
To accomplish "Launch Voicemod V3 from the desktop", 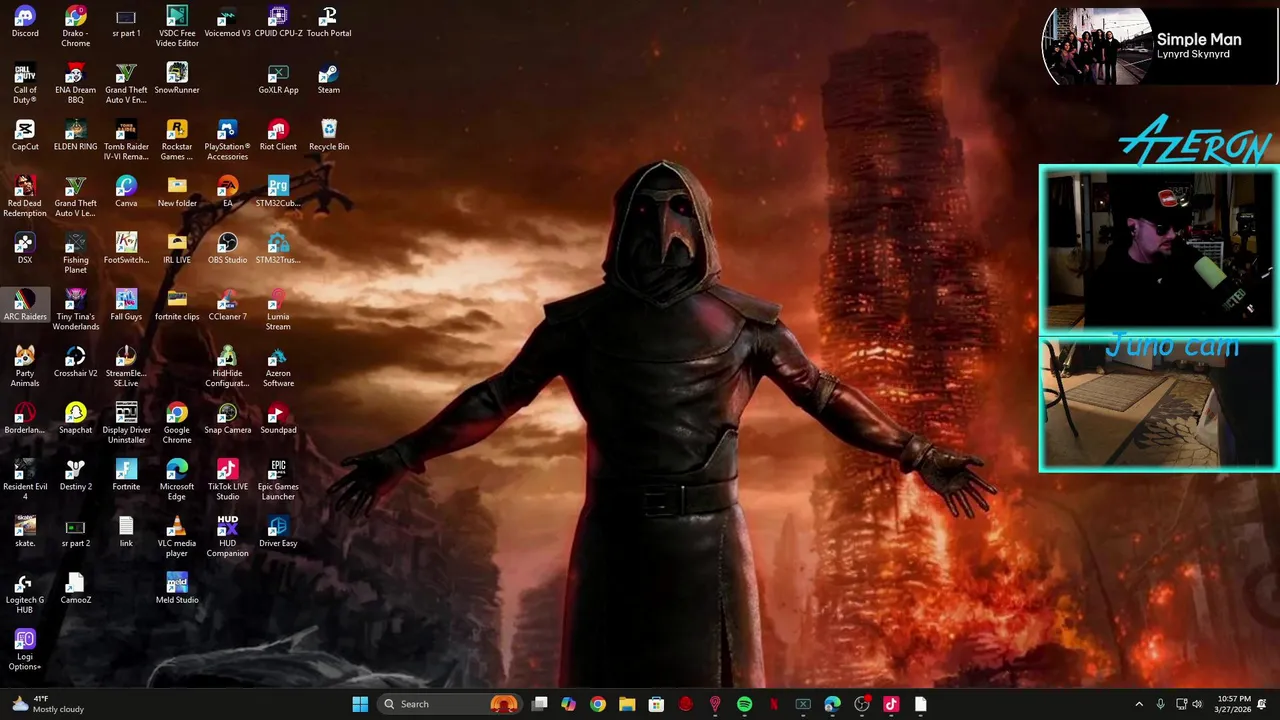I will (227, 22).
